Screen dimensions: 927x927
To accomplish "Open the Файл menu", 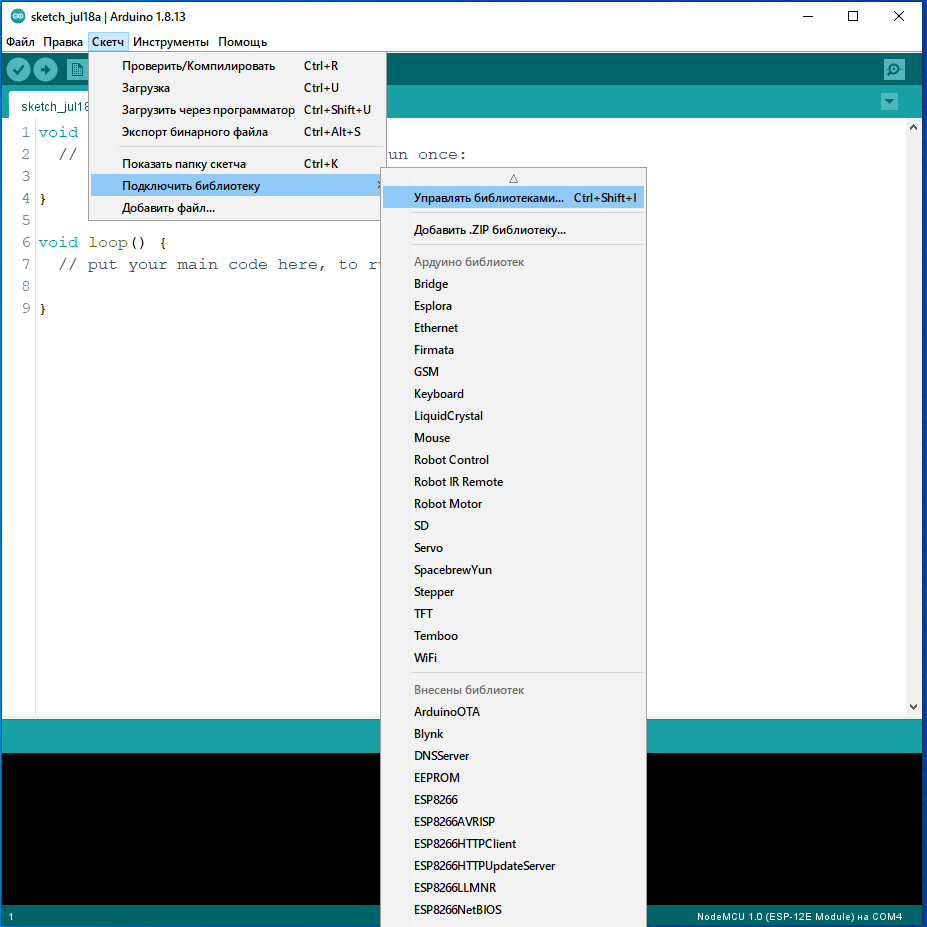I will (x=20, y=42).
